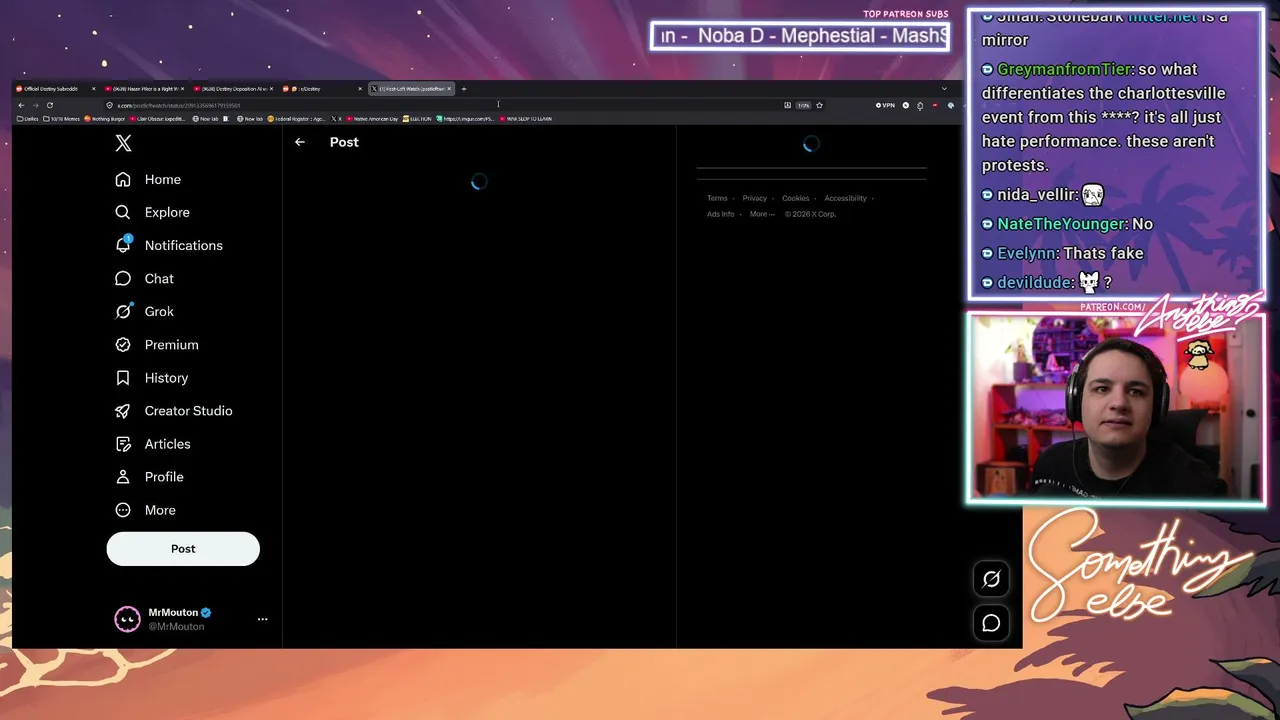Switch to the Destiny Deposition YouTube tab
The width and height of the screenshot is (1280, 720).
(234, 89)
